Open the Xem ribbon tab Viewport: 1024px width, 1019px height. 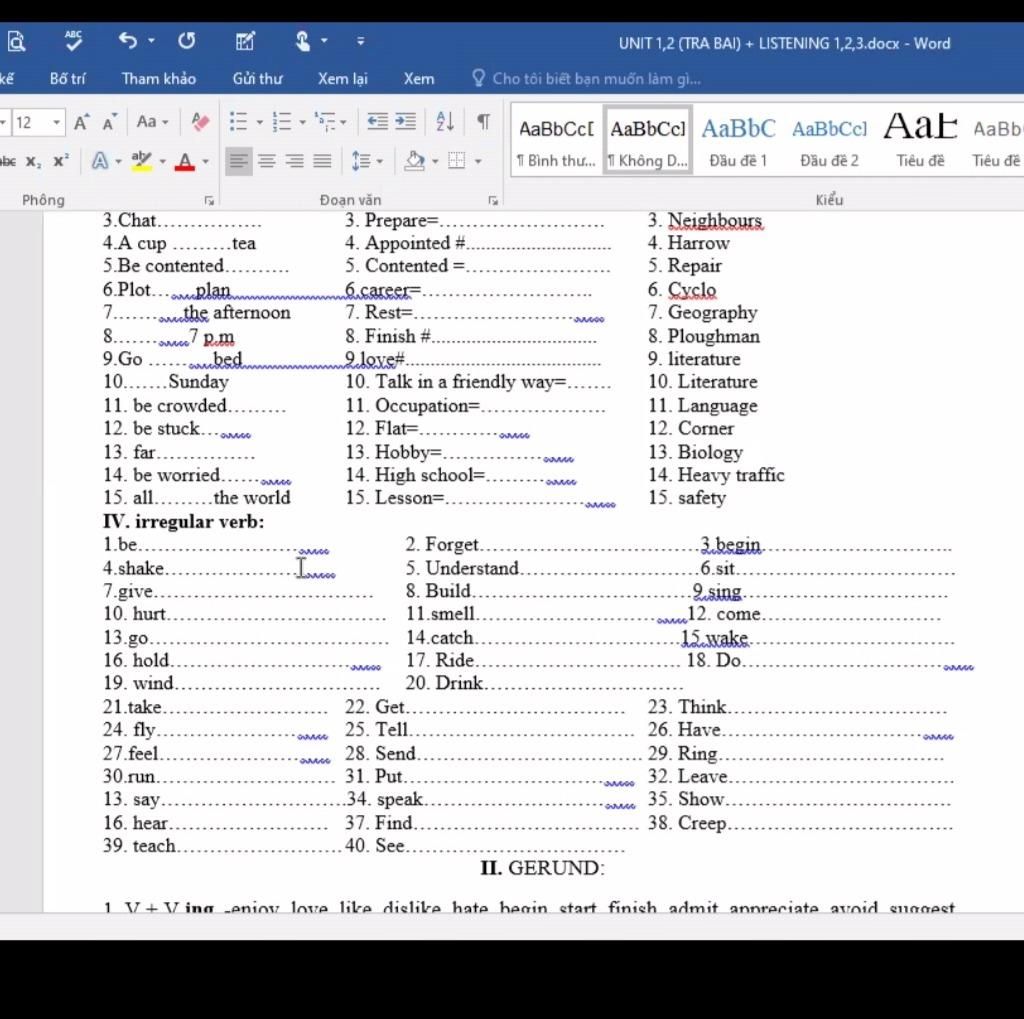[419, 79]
